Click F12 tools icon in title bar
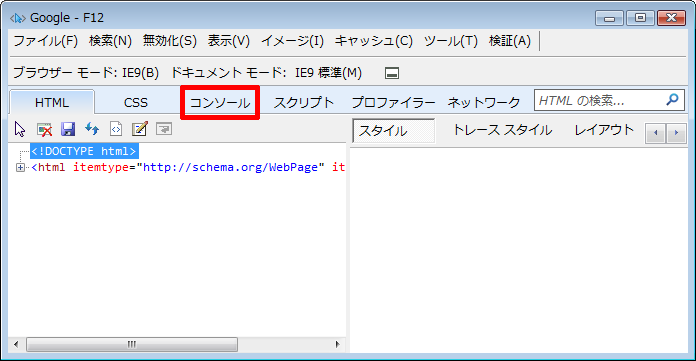696x361 pixels. pos(18,18)
